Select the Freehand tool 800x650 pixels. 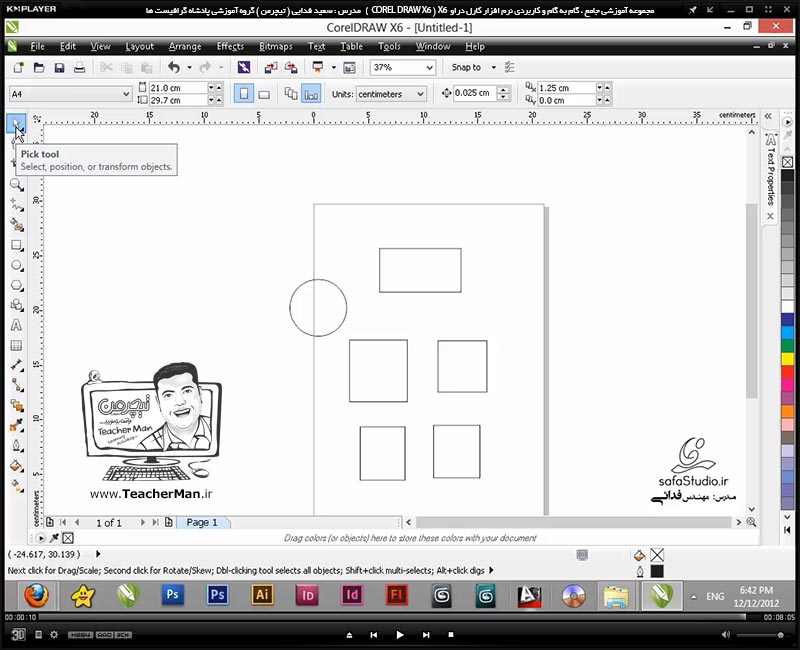pyautogui.click(x=16, y=205)
